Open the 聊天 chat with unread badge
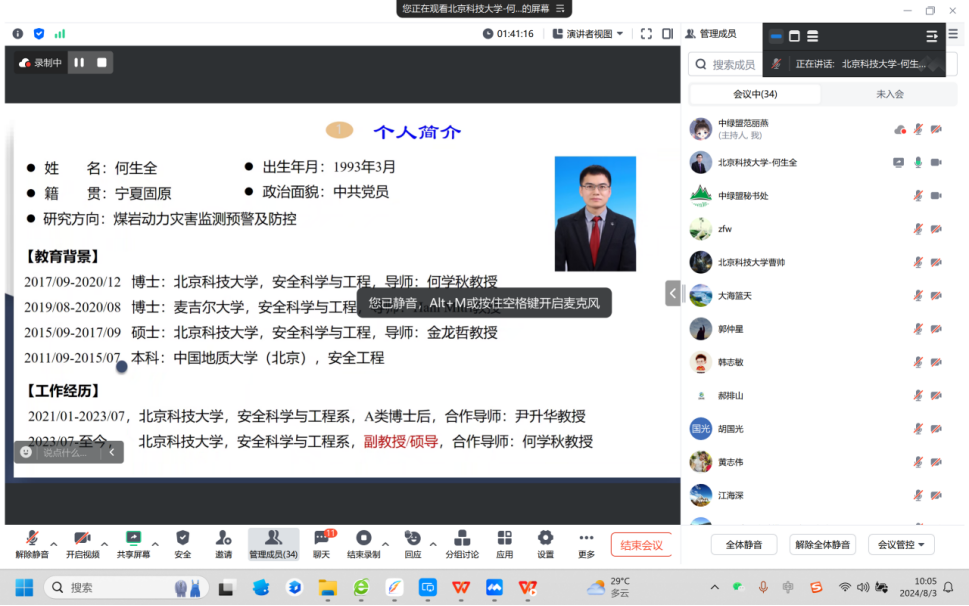This screenshot has height=606, width=969. click(321, 544)
